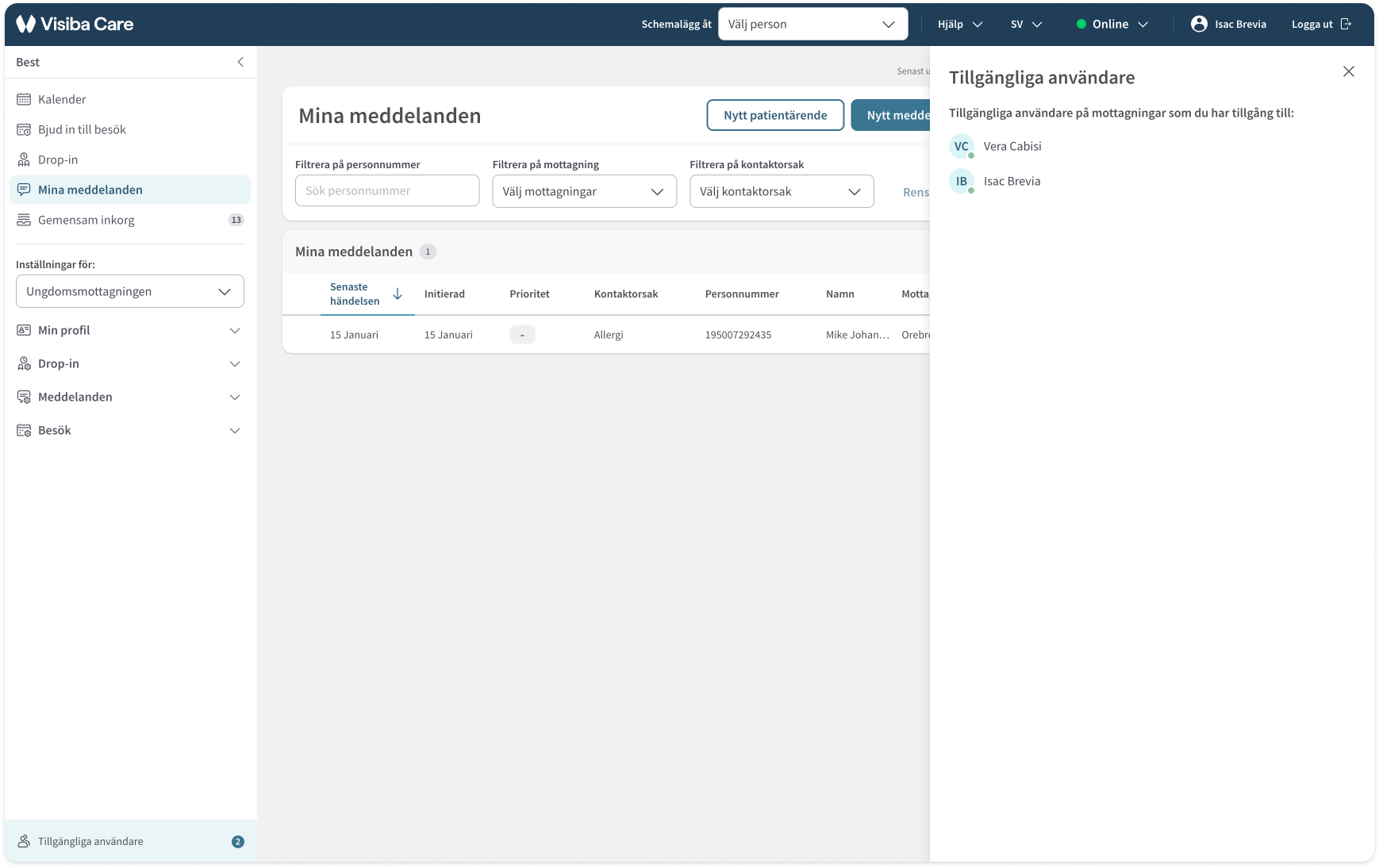
Task: Open the Välj mottagningar dropdown
Action: [584, 191]
